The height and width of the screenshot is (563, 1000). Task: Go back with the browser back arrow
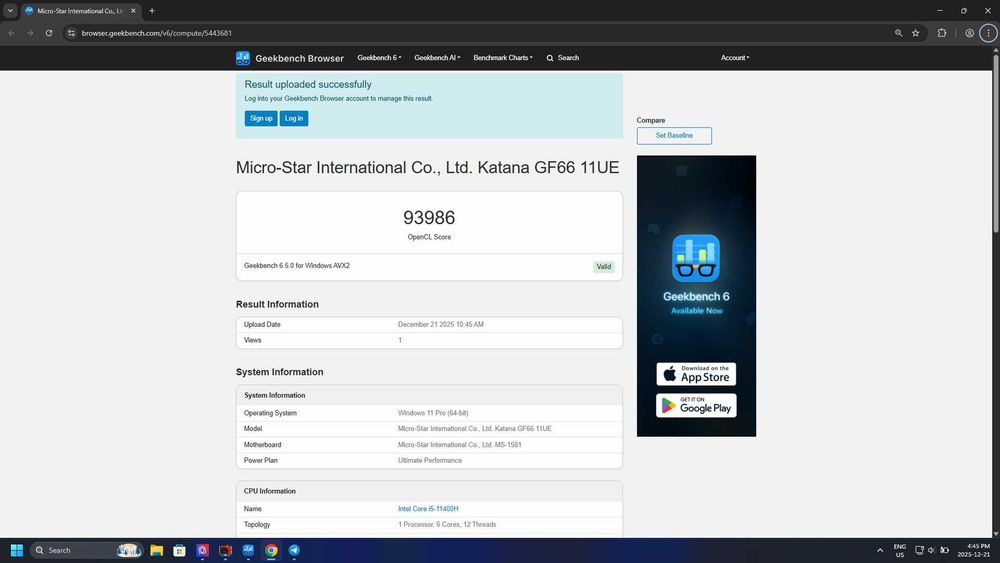pos(11,33)
